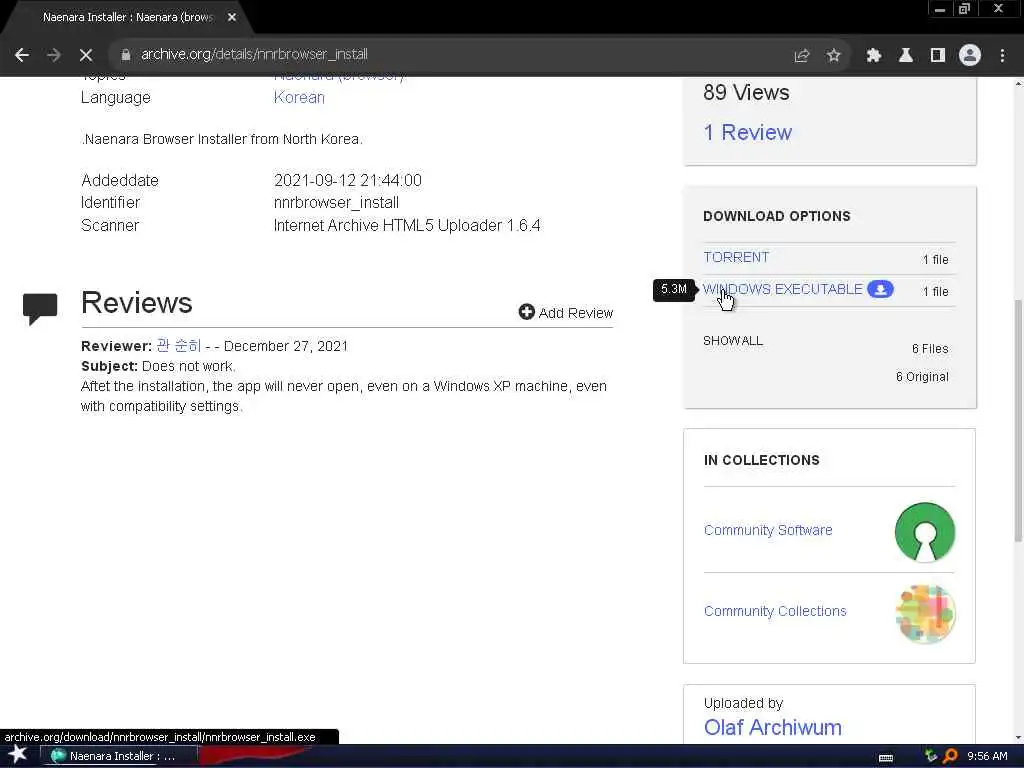Click the keyboard tray icon
This screenshot has height=768, width=1024.
[886, 757]
